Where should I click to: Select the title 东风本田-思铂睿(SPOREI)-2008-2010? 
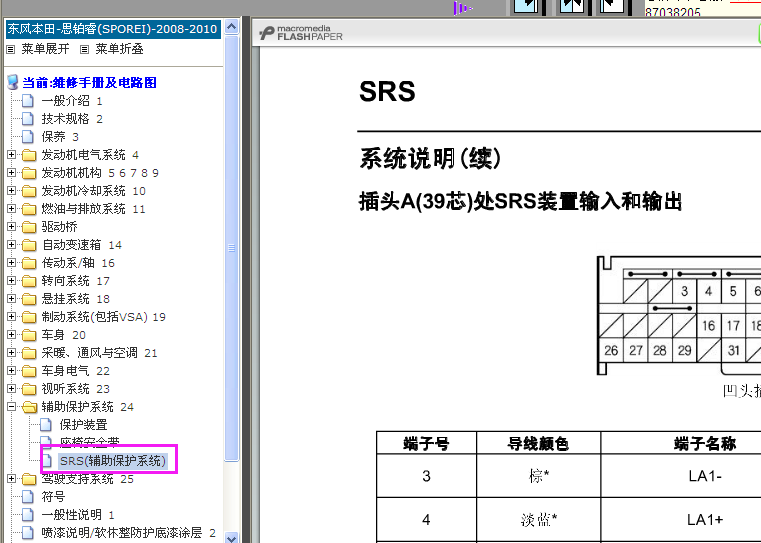112,29
